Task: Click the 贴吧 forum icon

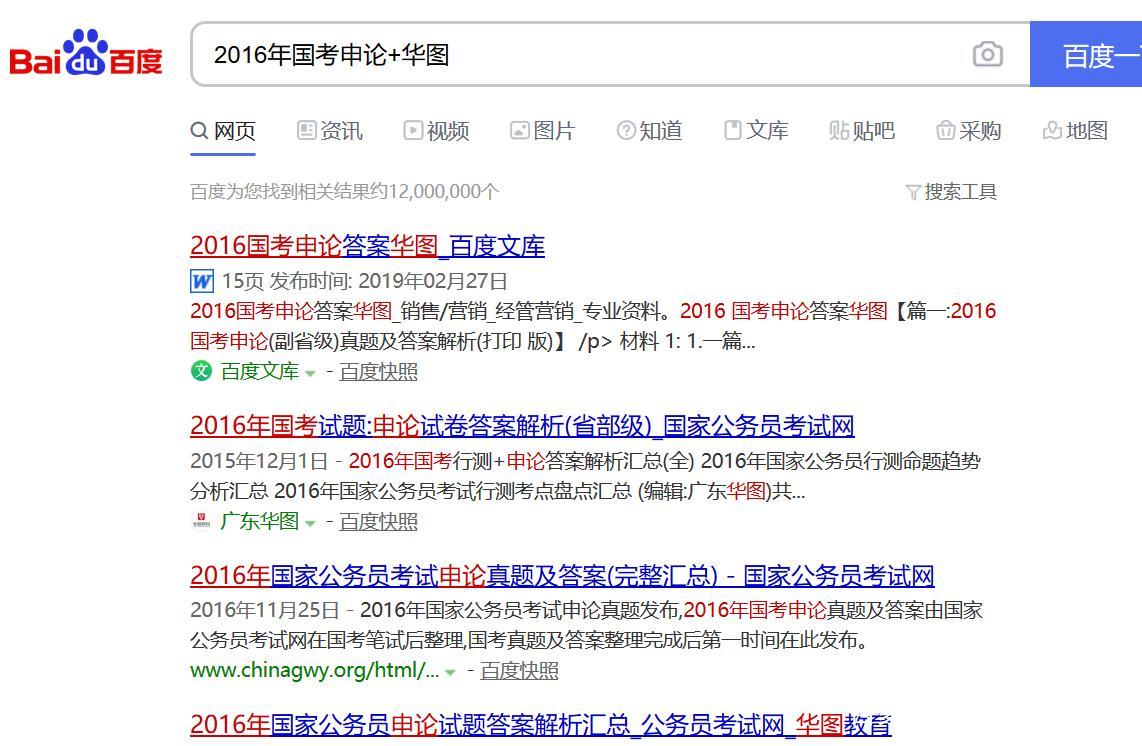Action: coord(838,131)
